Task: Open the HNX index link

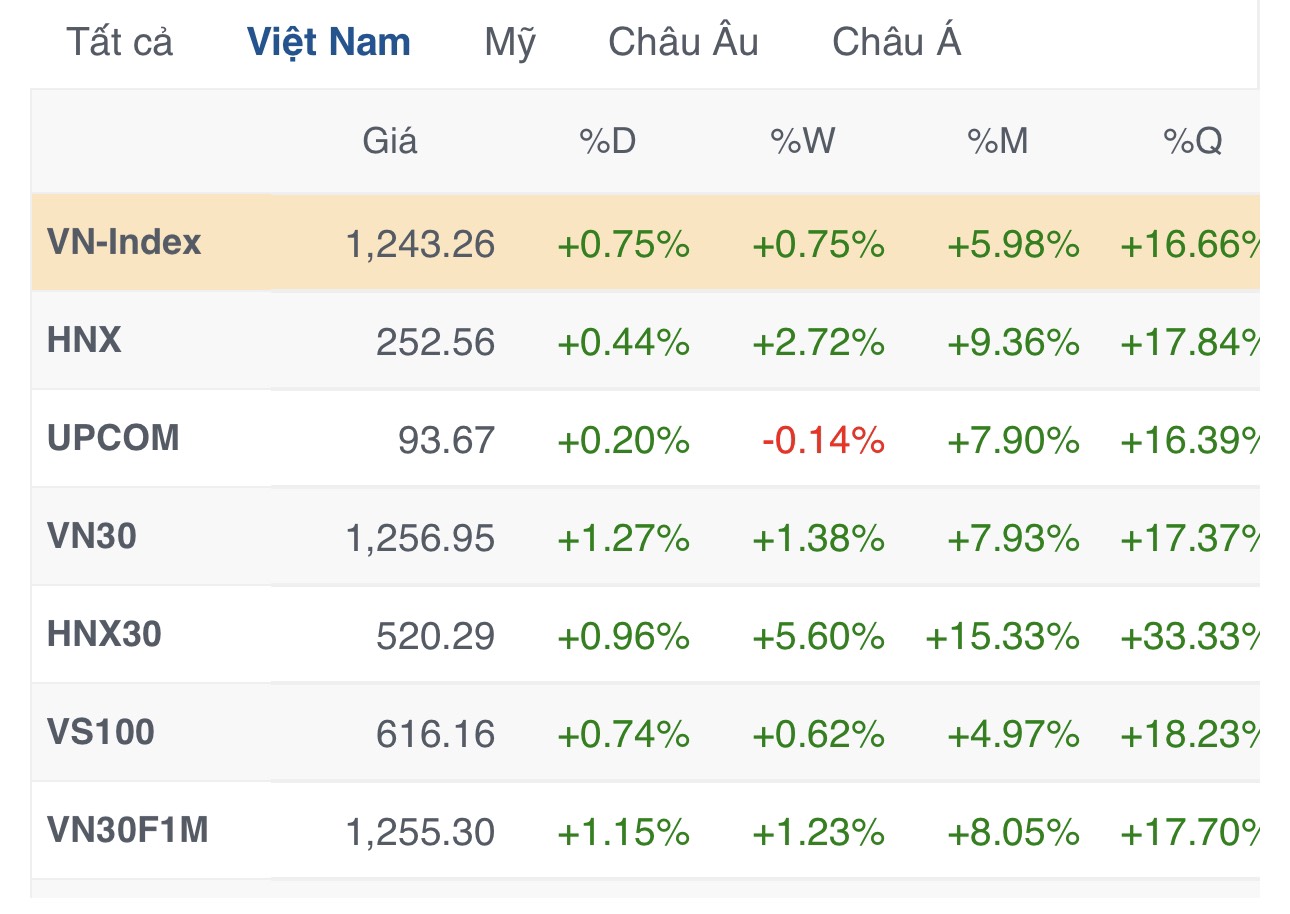Action: pos(84,341)
